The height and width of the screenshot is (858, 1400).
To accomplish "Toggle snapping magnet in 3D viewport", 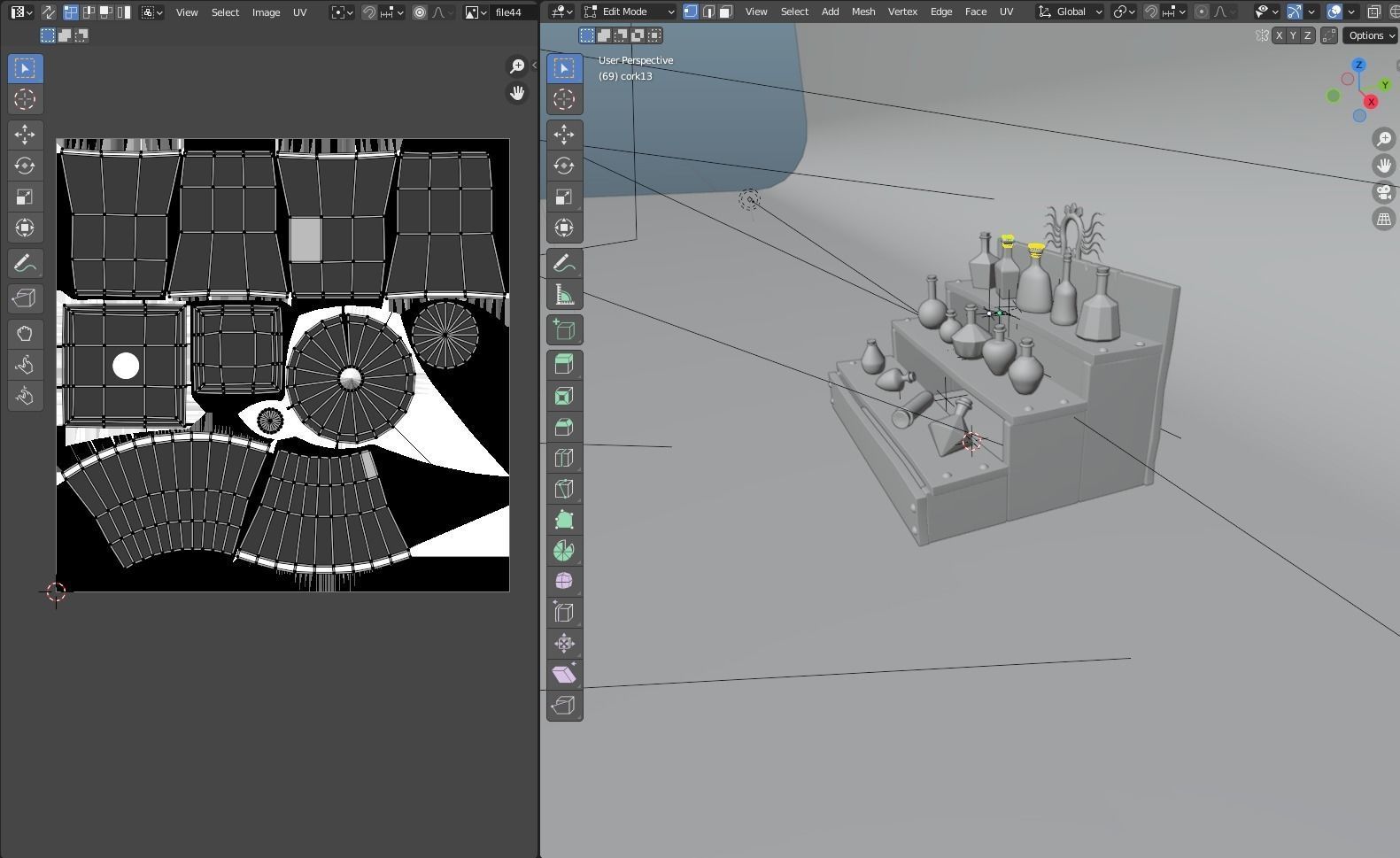I will 1150,12.
